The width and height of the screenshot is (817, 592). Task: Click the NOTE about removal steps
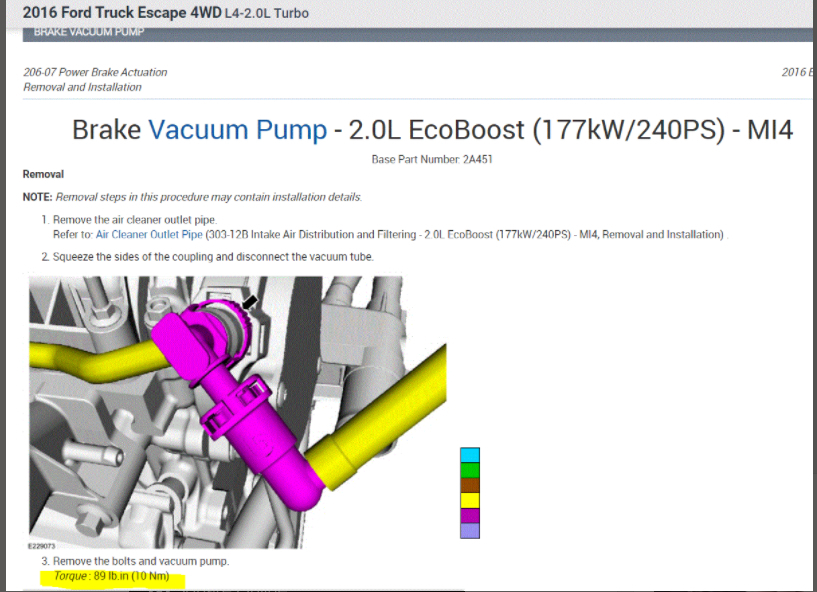click(x=192, y=197)
